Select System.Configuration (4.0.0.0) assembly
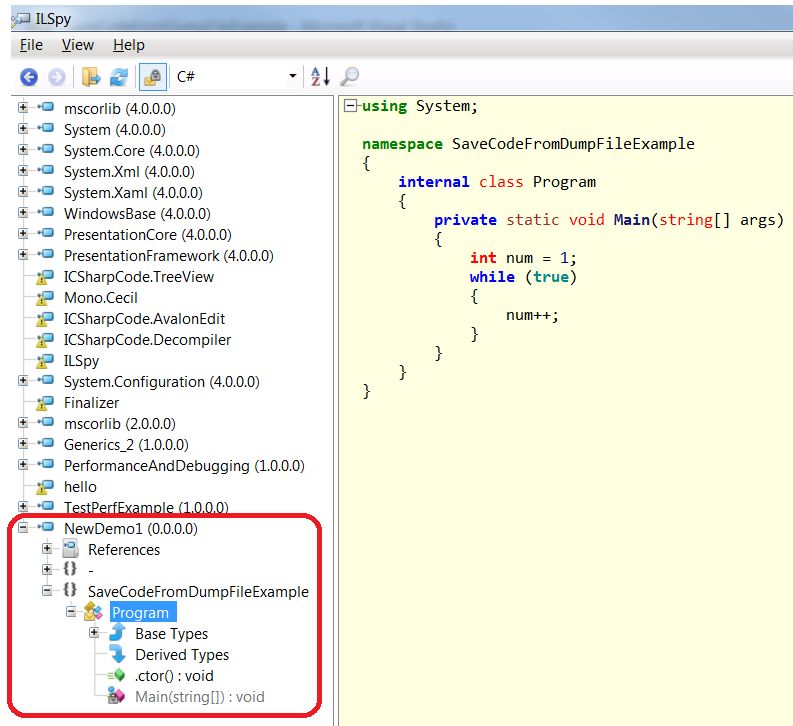The width and height of the screenshot is (793, 726). (x=162, y=382)
